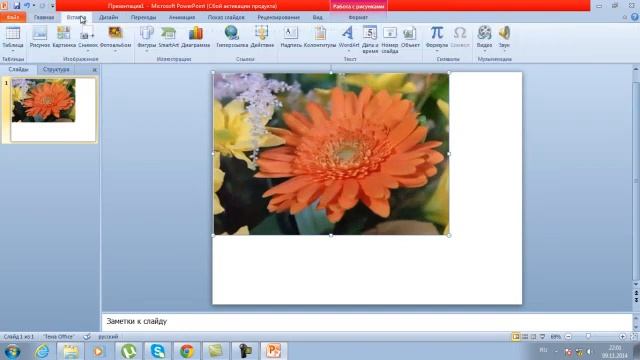This screenshot has height=360, width=640.
Task: Insert a picture via the Рисунок icon
Action: [x=40, y=37]
